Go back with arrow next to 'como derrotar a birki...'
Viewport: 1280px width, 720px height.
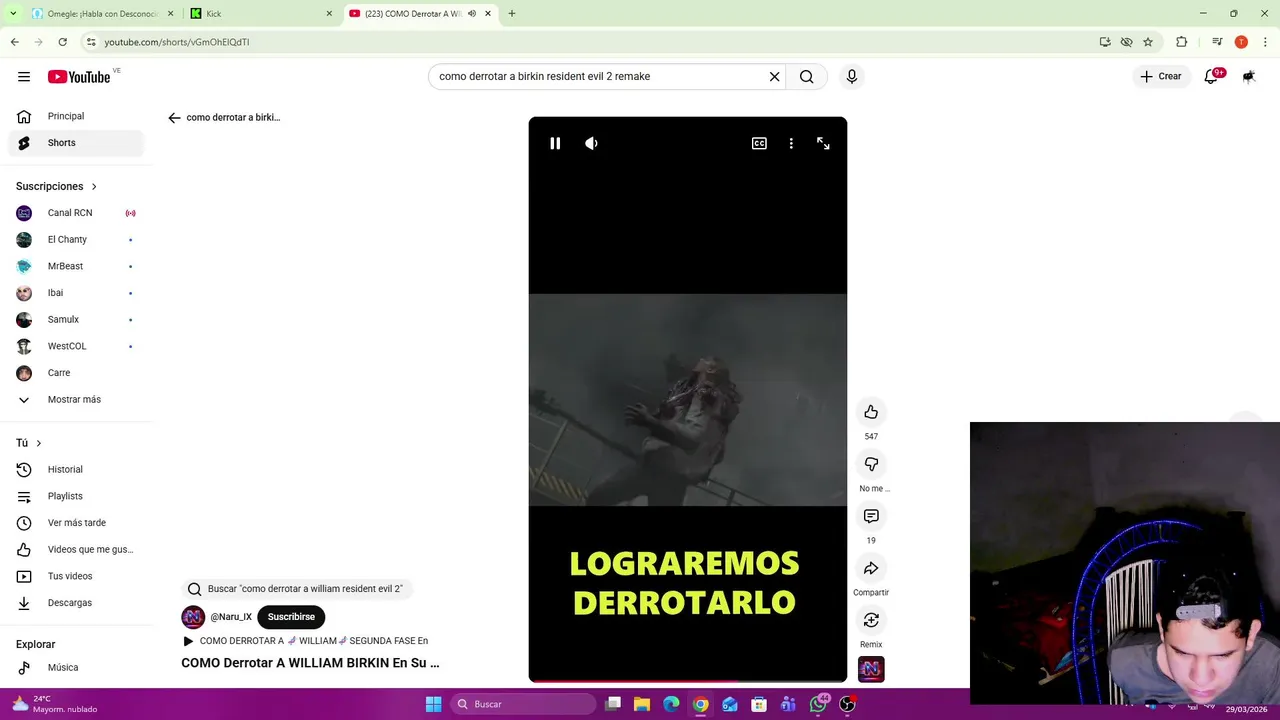click(x=174, y=117)
